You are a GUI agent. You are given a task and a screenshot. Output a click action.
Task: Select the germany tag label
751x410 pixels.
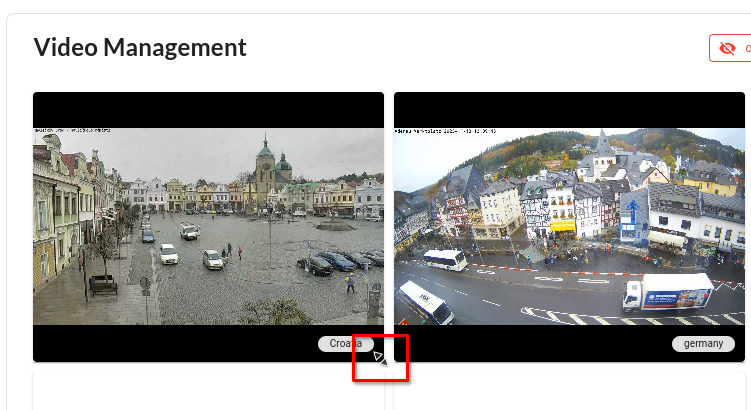click(x=703, y=343)
